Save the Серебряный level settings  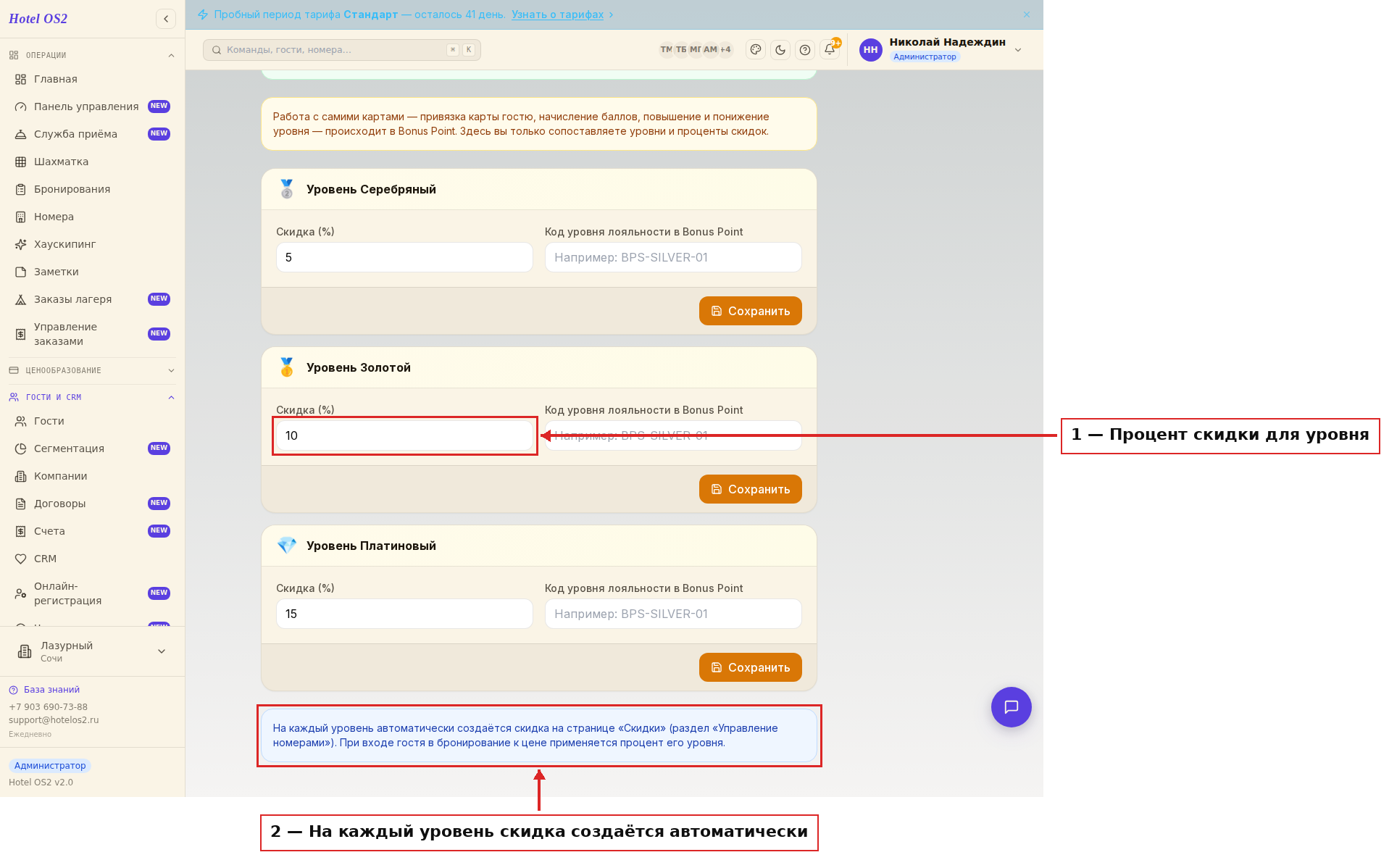(751, 311)
